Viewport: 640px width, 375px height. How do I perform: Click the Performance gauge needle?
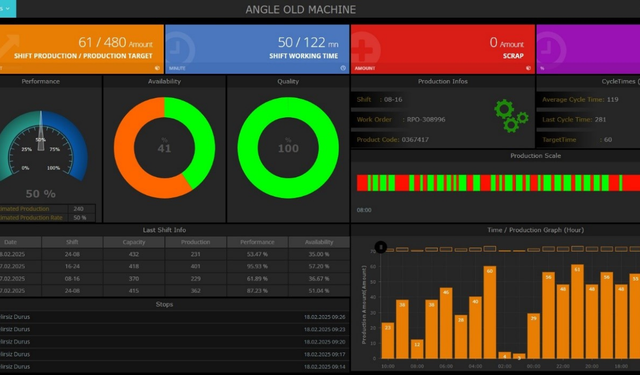tap(41, 131)
